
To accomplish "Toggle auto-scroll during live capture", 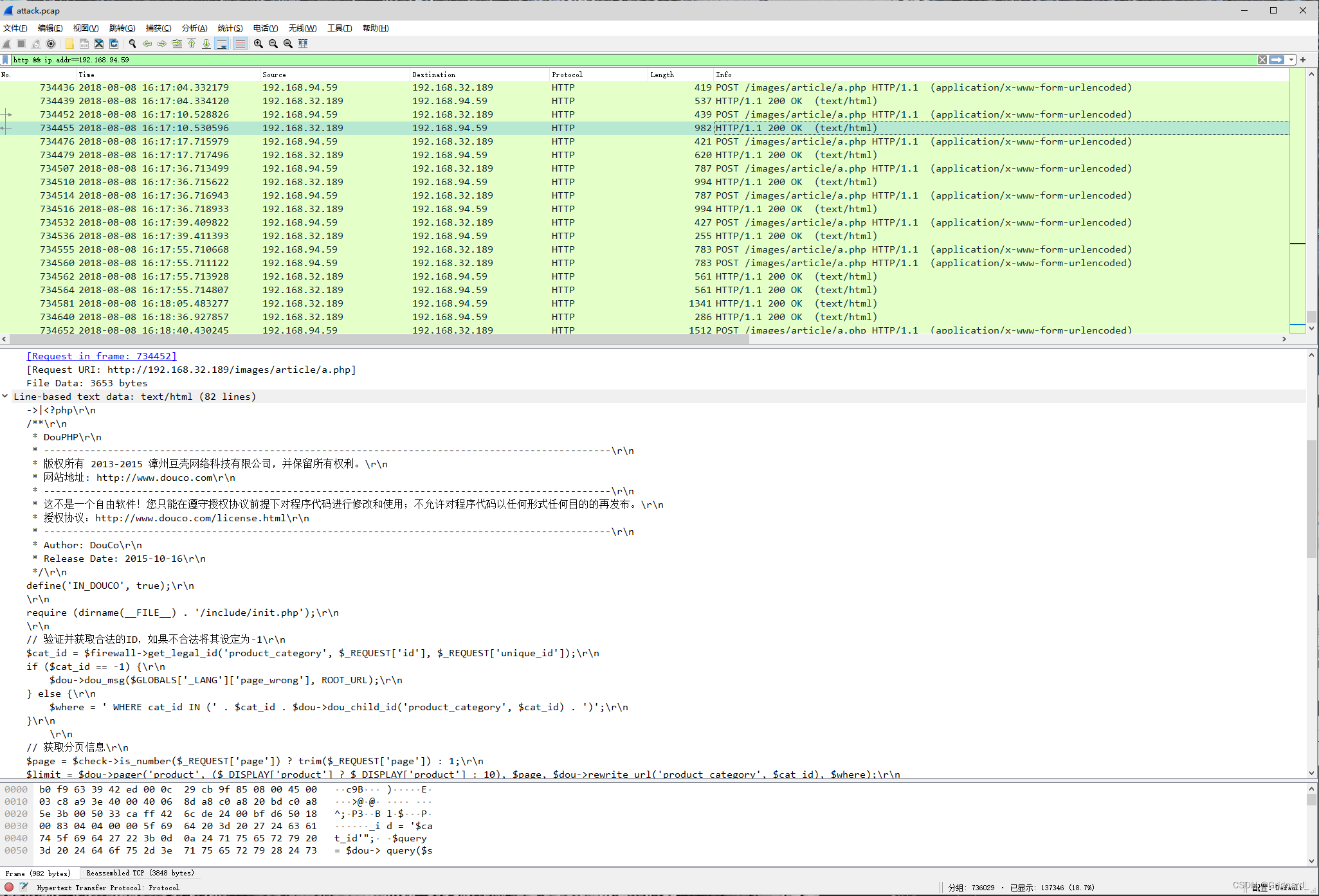I will [222, 44].
